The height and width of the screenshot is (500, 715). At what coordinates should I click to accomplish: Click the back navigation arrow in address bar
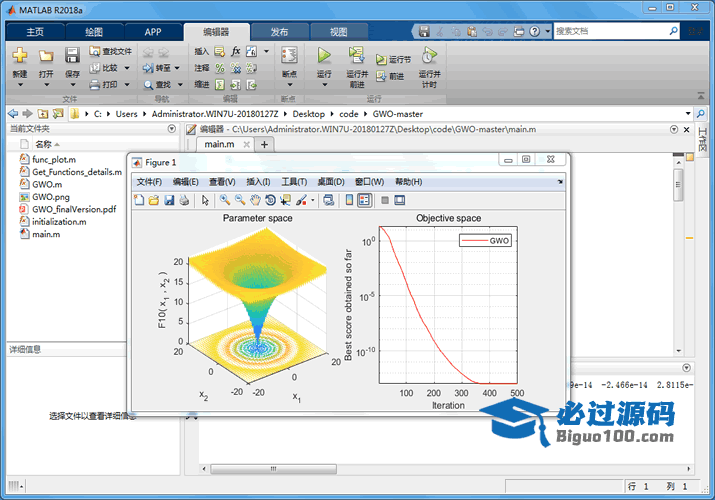(x=13, y=113)
